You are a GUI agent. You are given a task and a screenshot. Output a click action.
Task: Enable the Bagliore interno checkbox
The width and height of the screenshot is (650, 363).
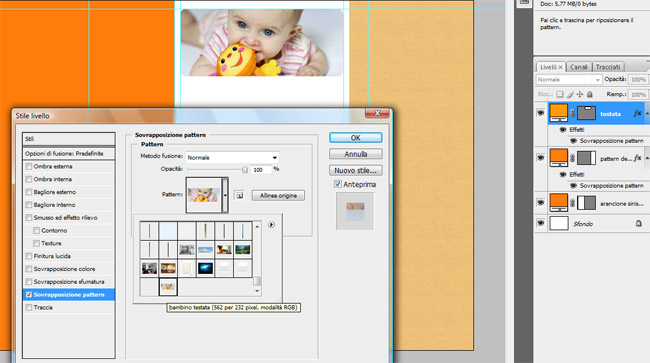click(29, 205)
